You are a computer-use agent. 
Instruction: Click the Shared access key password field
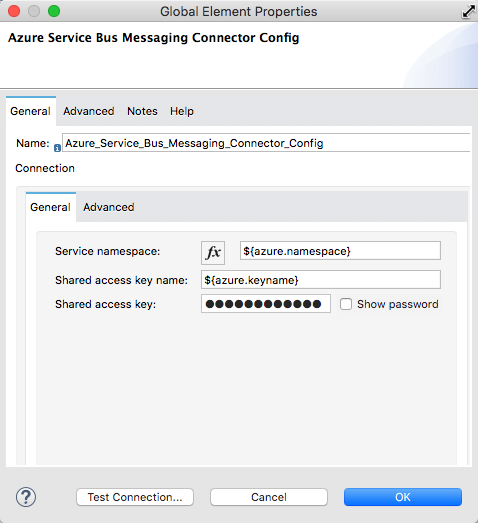(x=266, y=304)
